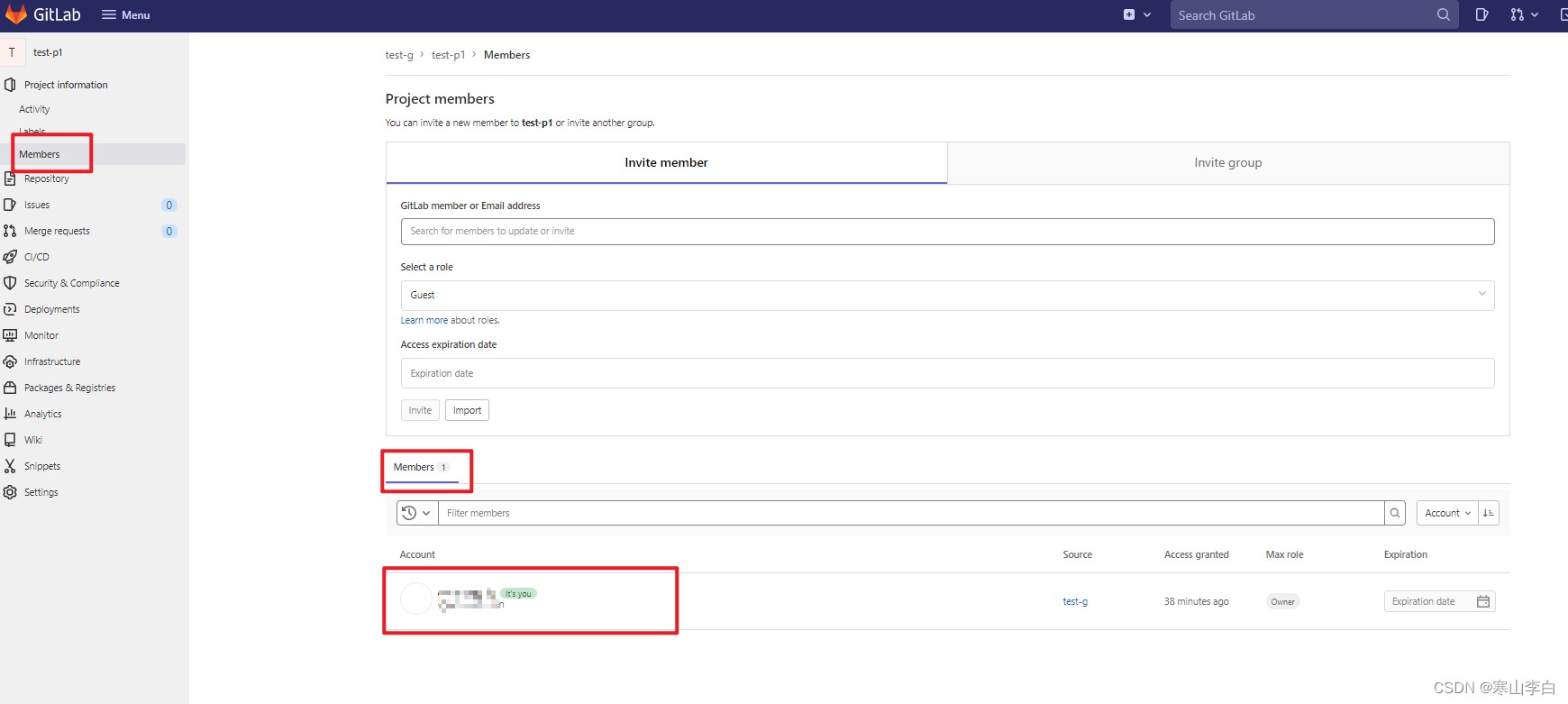This screenshot has height=704, width=1568.
Task: Open Snippets in the sidebar
Action: [x=42, y=466]
